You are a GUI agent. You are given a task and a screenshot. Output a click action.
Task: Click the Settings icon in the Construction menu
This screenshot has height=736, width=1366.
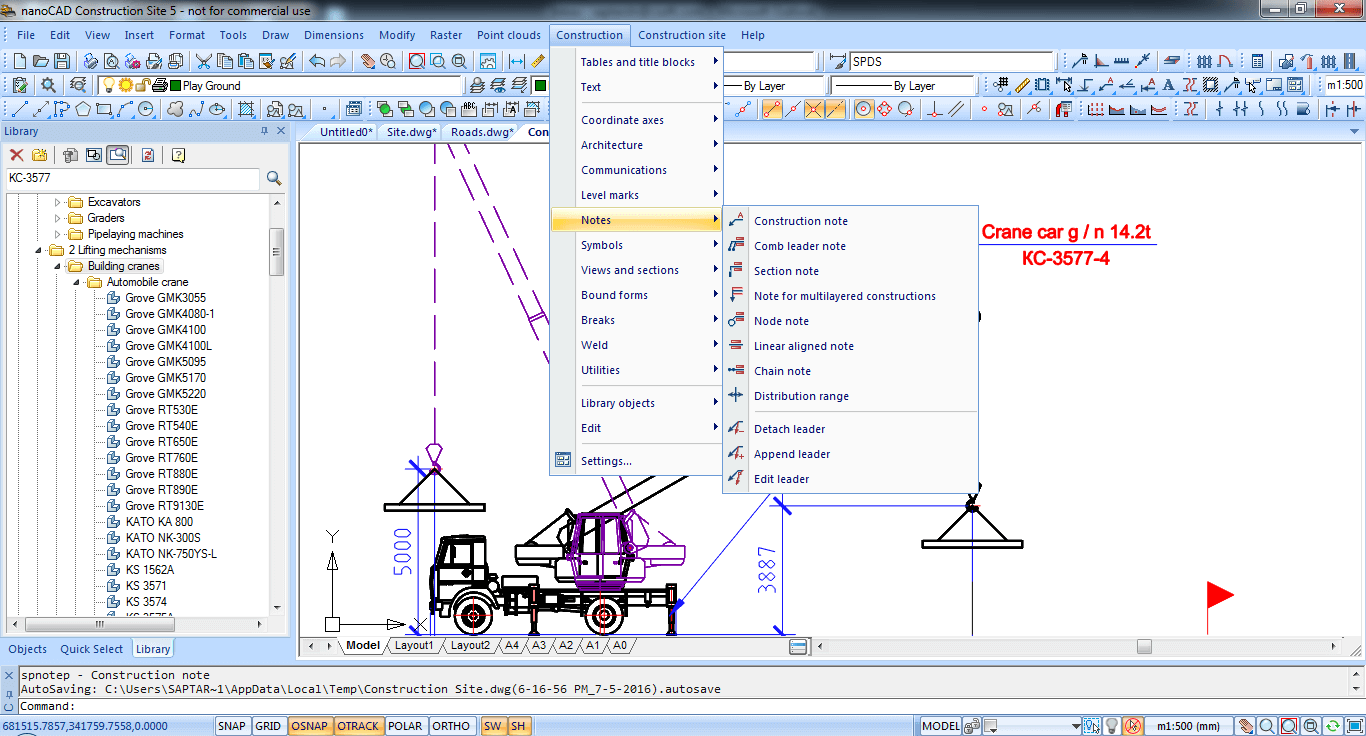563,461
